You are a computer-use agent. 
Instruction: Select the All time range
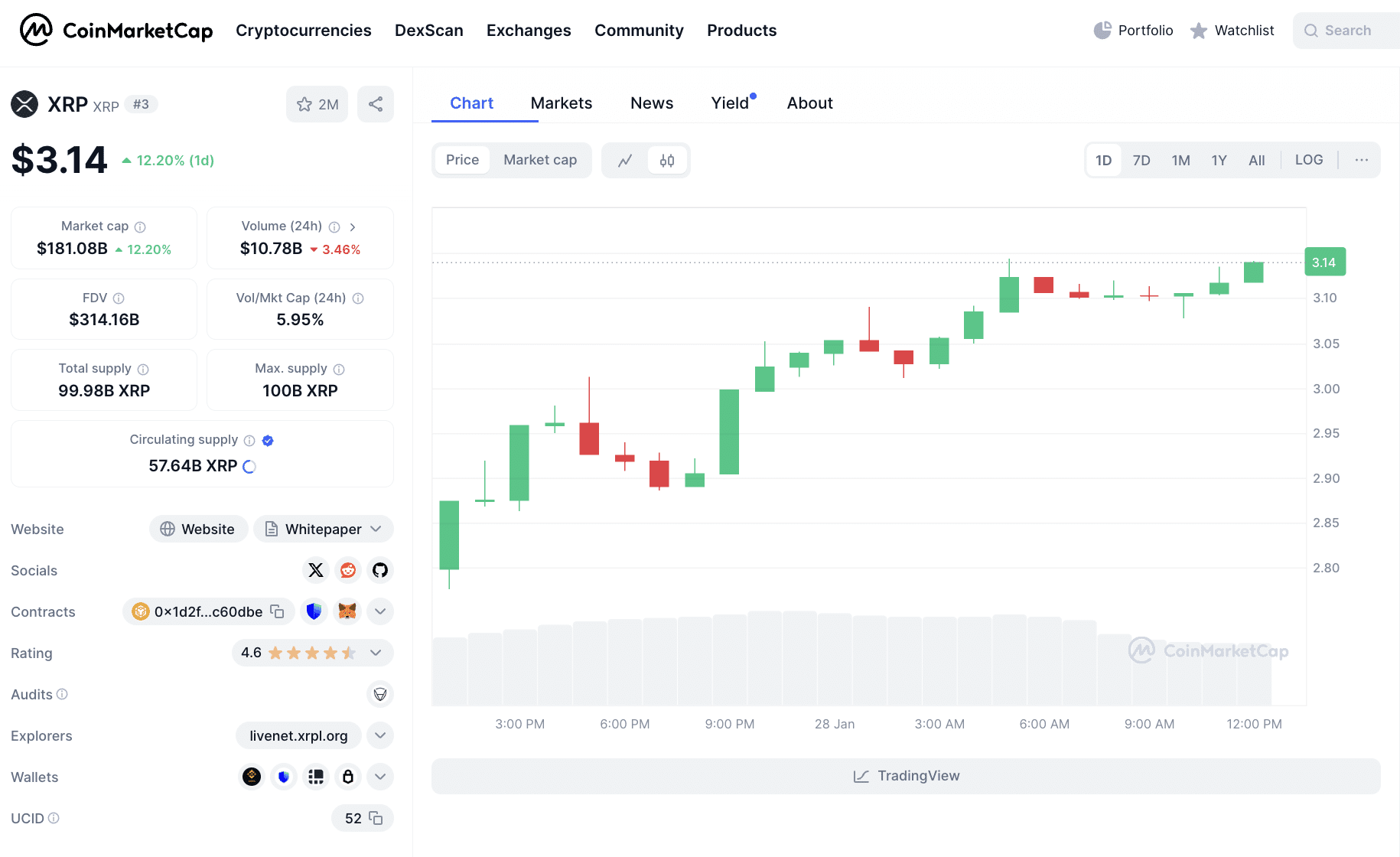pyautogui.click(x=1257, y=161)
